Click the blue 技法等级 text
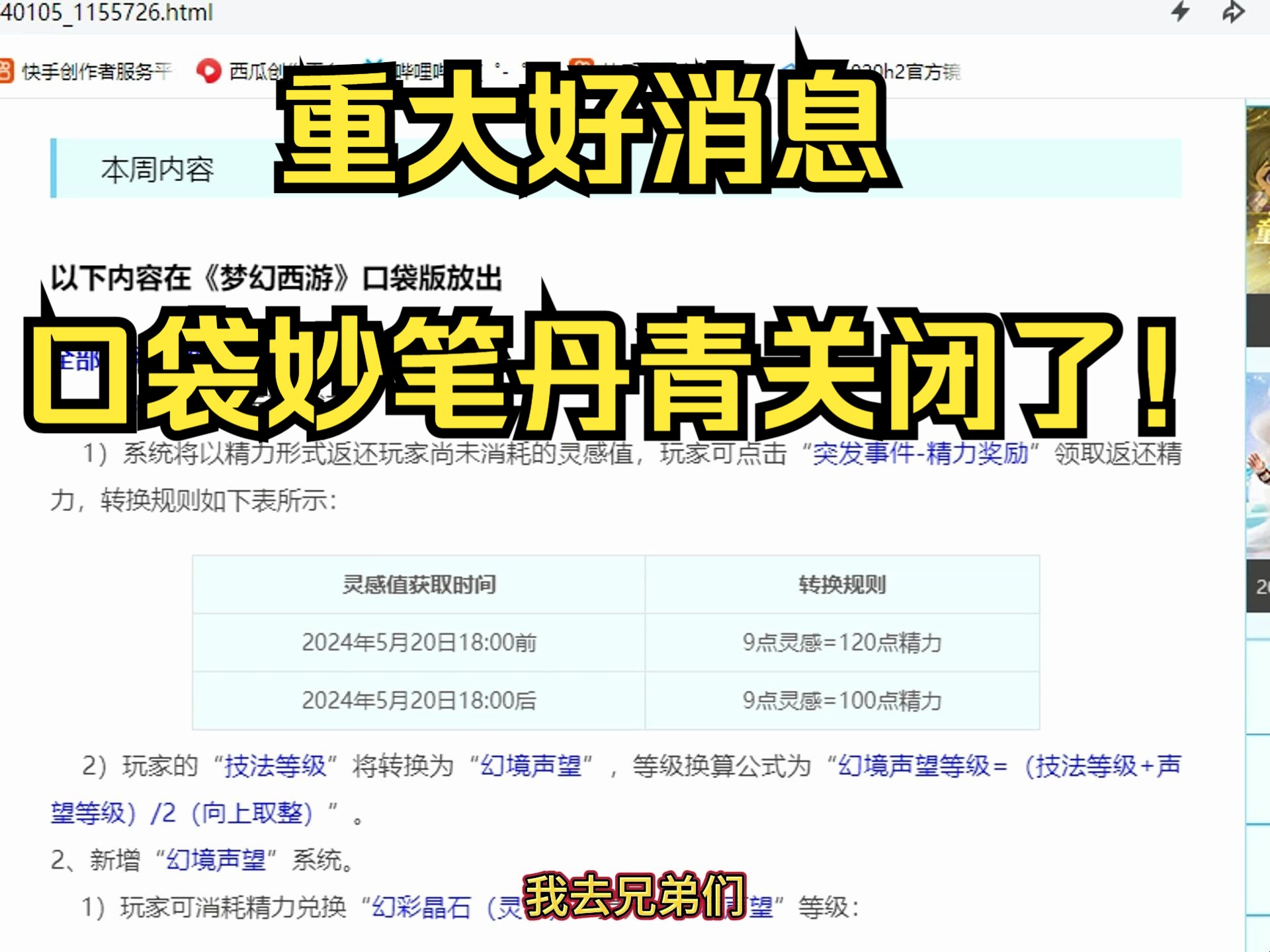Screen dimensions: 1270x952 275,766
